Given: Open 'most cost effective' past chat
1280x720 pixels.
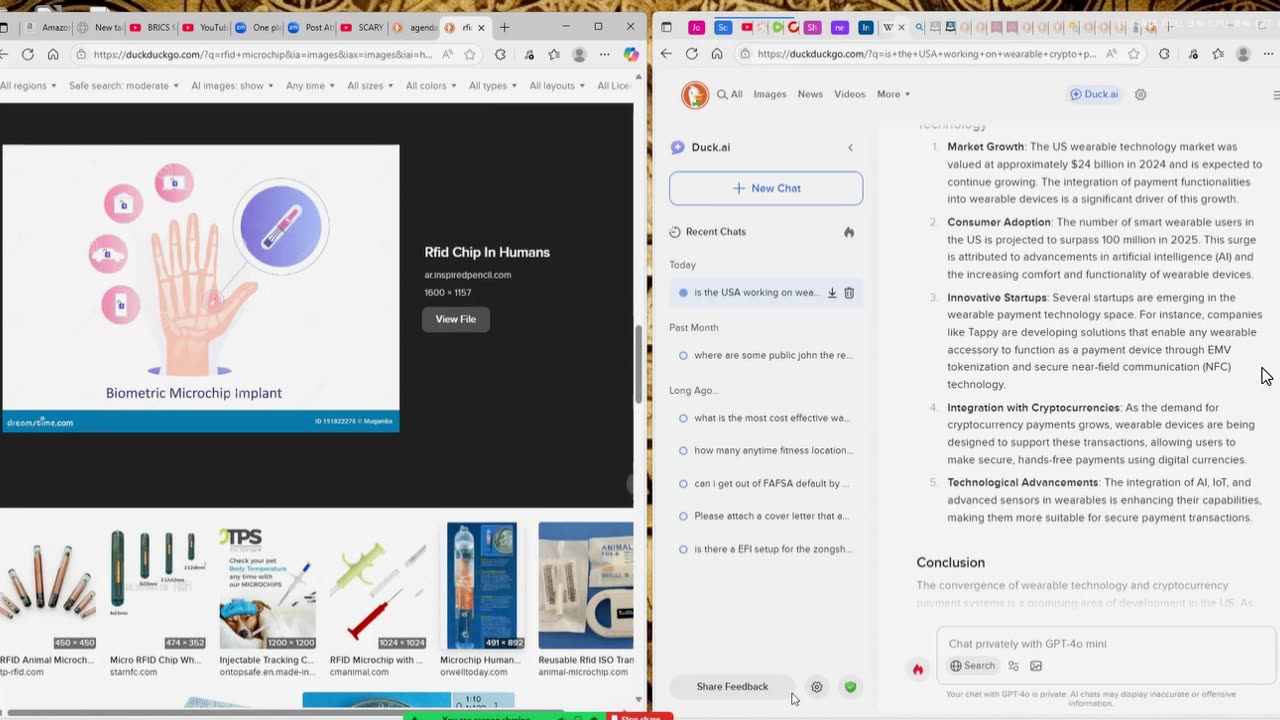Looking at the screenshot, I should tap(765, 418).
